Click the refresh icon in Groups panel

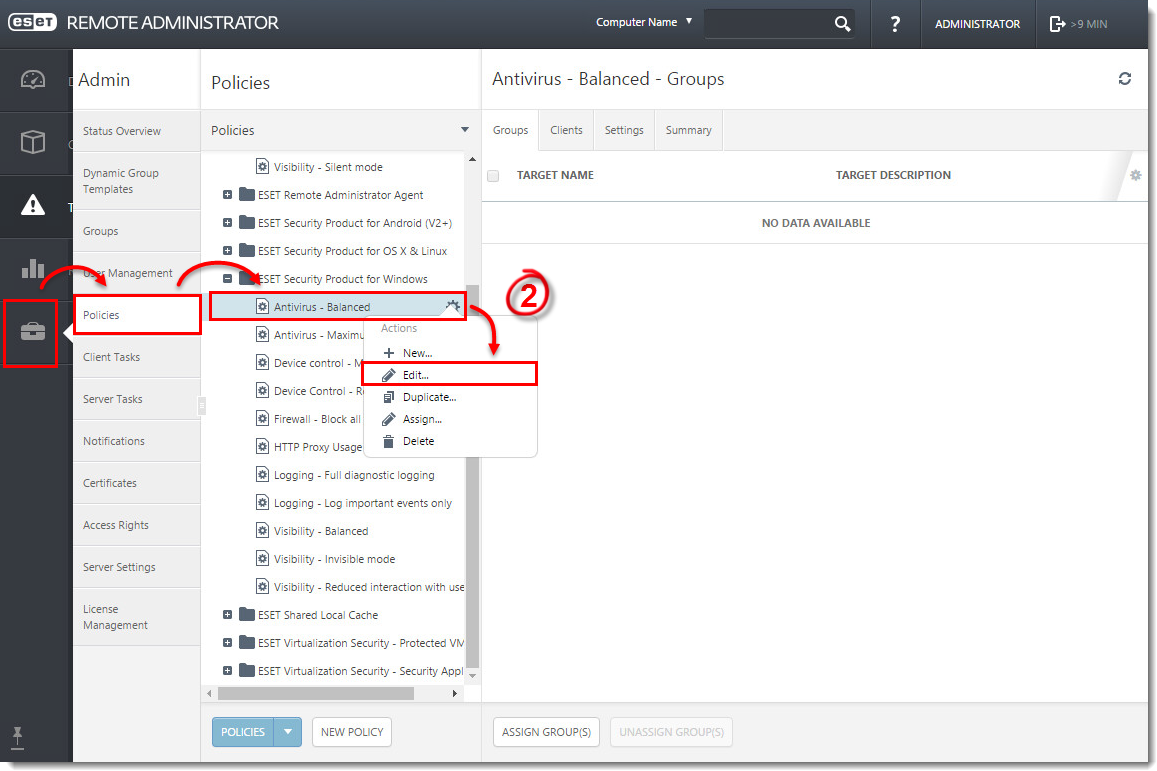pos(1125,79)
